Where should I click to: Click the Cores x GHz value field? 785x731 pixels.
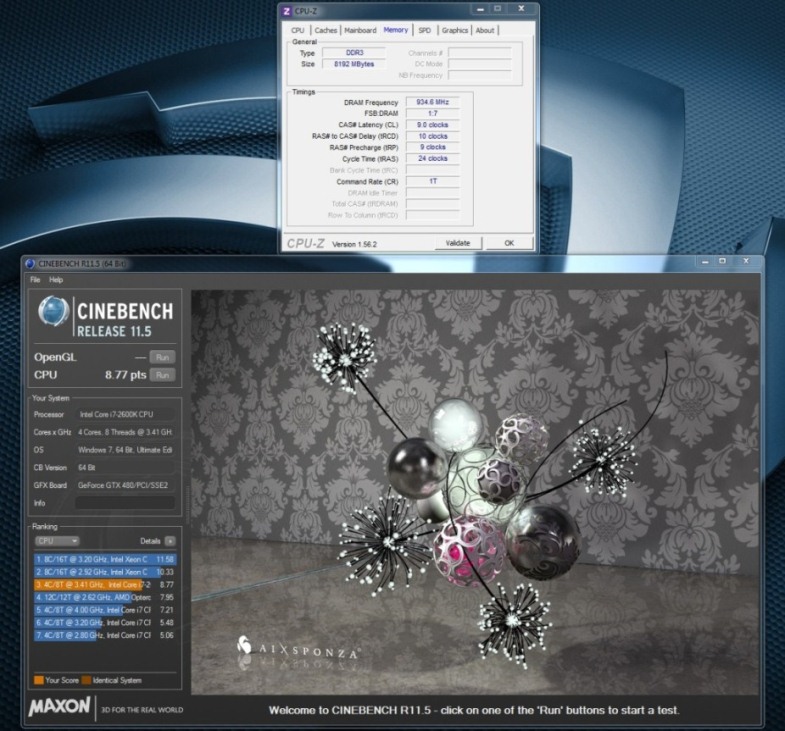pos(125,432)
